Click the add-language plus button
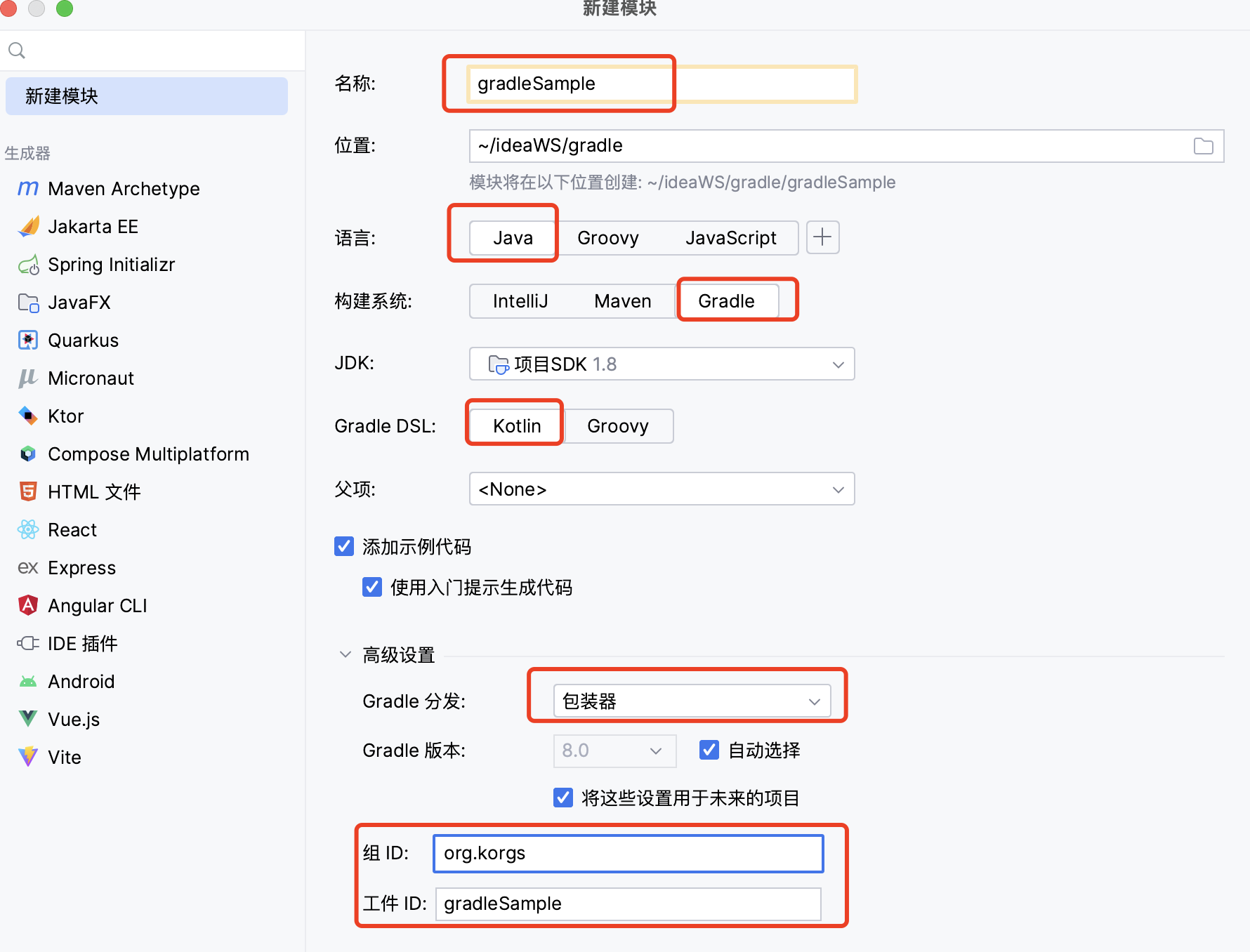This screenshot has width=1250, height=952. click(x=822, y=238)
